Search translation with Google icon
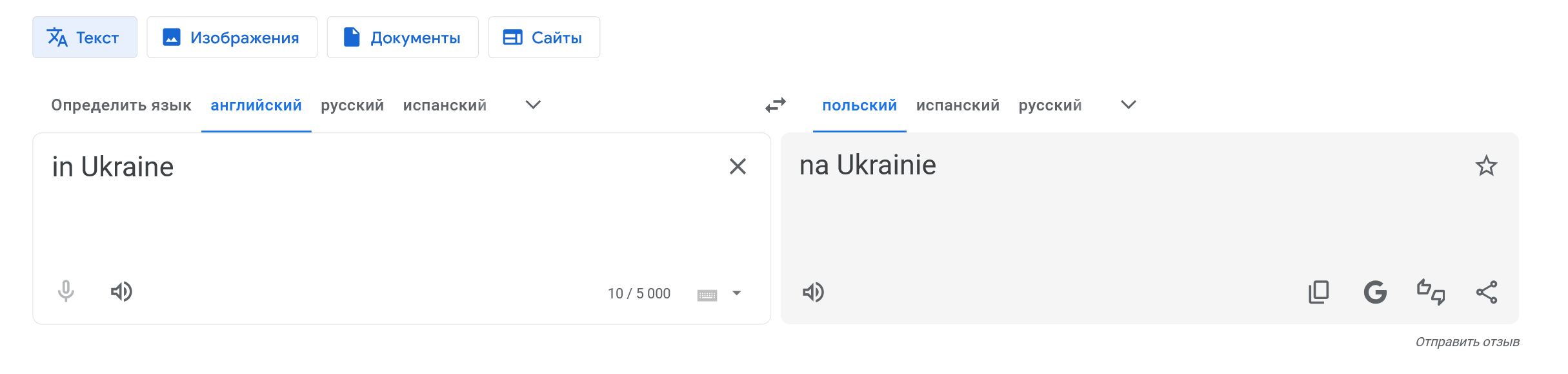The width and height of the screenshot is (1568, 374). point(1375,293)
